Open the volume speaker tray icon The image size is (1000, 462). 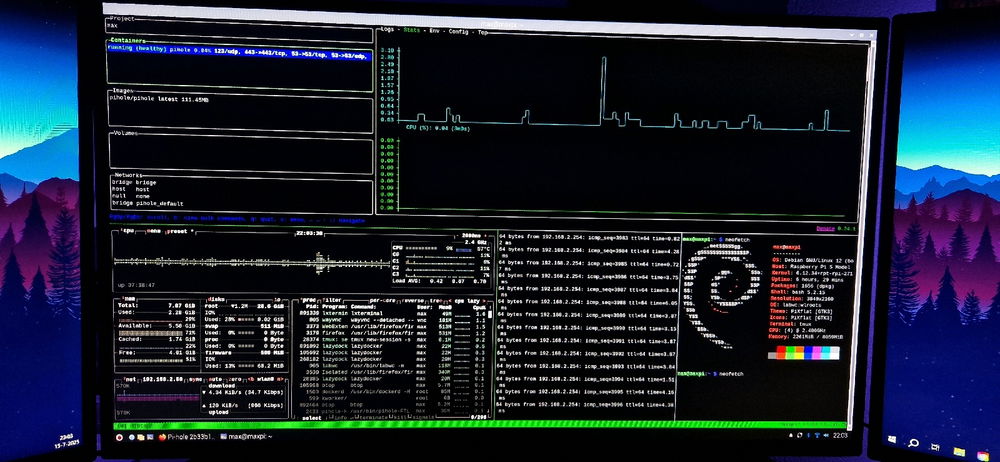[x=825, y=435]
